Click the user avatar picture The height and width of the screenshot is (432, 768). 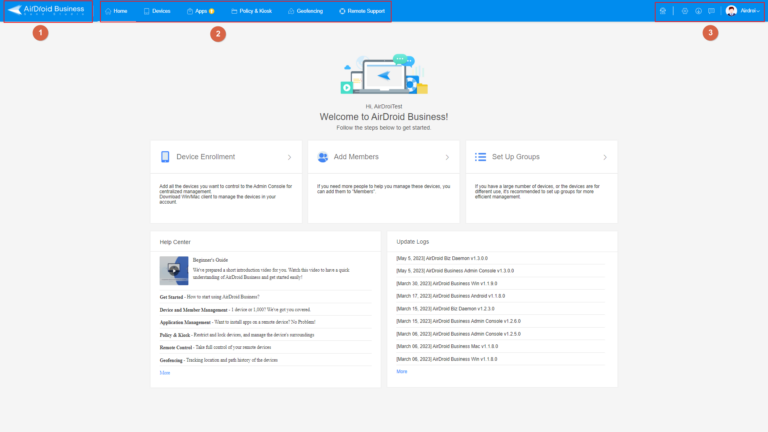click(731, 10)
